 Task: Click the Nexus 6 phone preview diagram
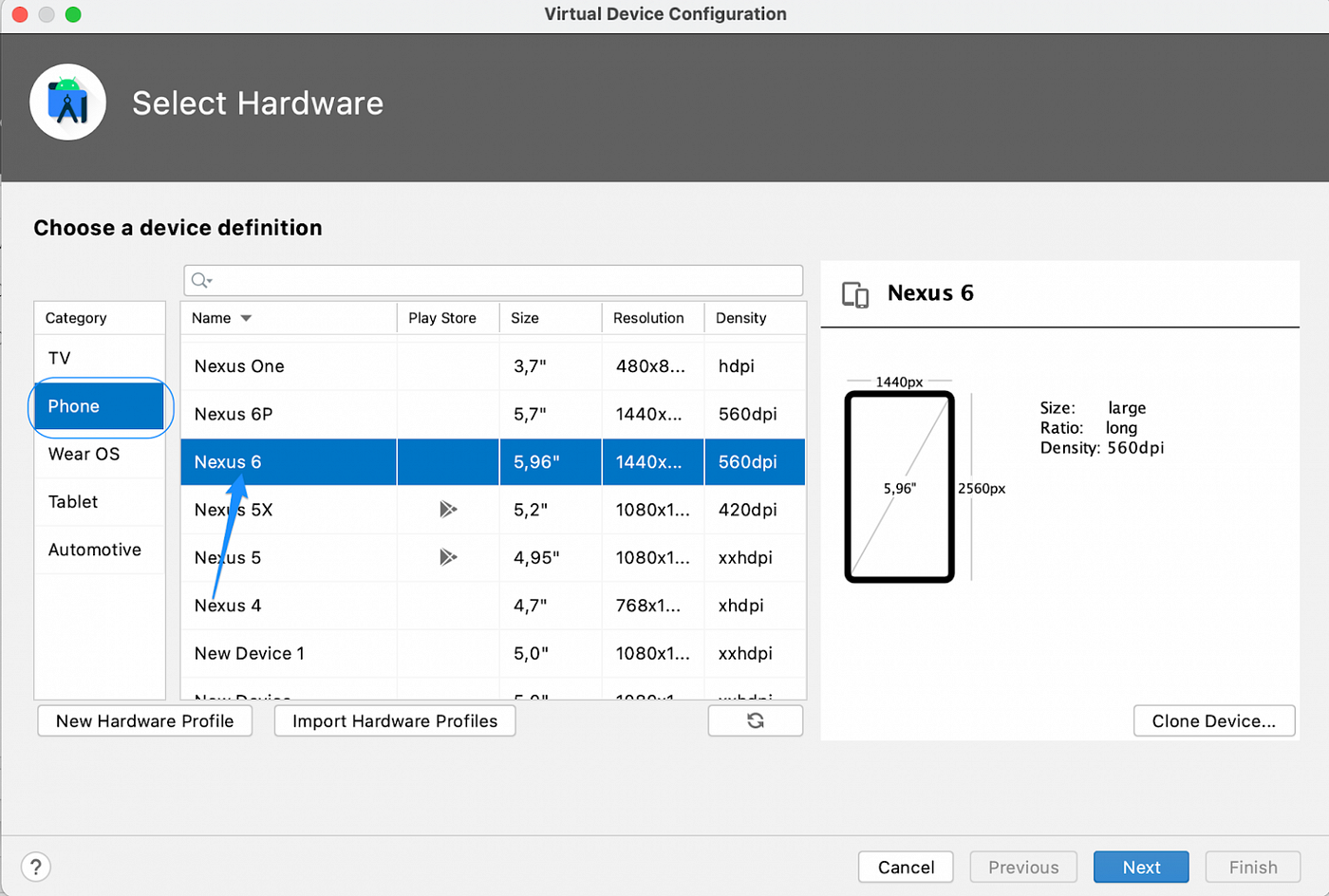(x=899, y=487)
